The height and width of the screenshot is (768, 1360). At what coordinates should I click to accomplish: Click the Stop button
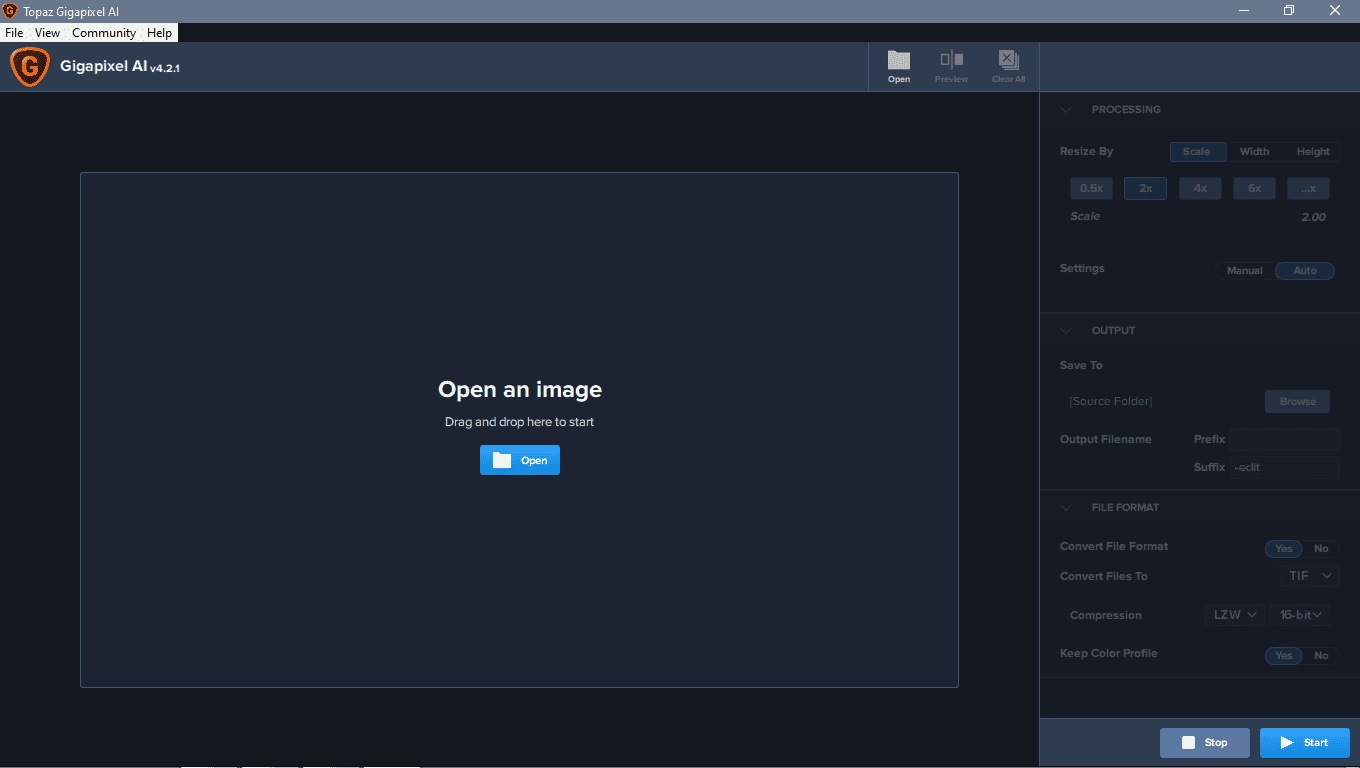[x=1205, y=743]
